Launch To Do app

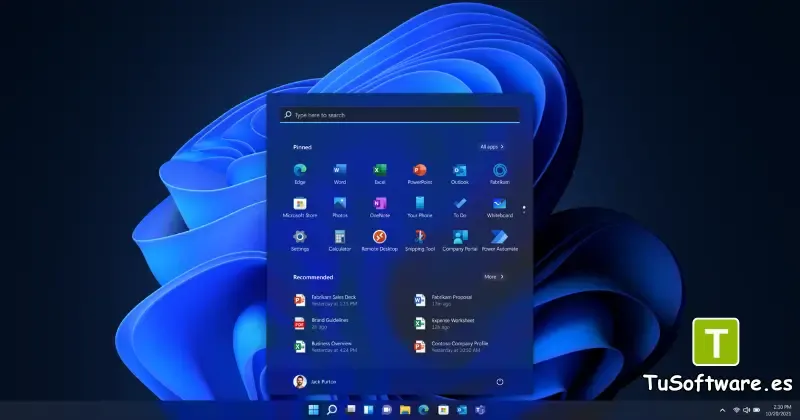pyautogui.click(x=460, y=207)
